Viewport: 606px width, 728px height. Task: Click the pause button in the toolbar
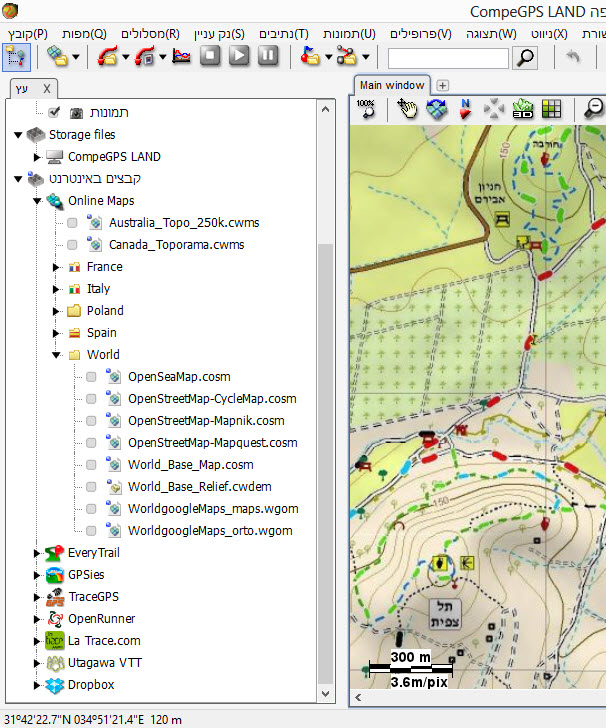(x=268, y=56)
